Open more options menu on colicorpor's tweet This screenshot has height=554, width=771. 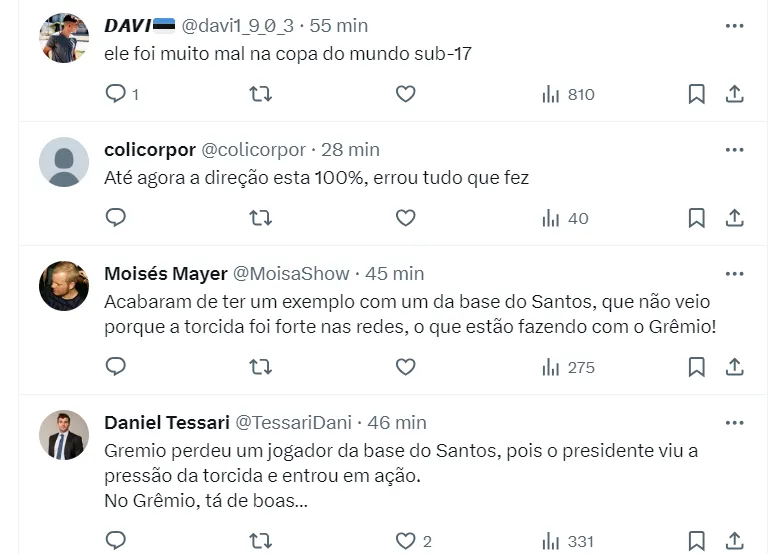tap(735, 150)
